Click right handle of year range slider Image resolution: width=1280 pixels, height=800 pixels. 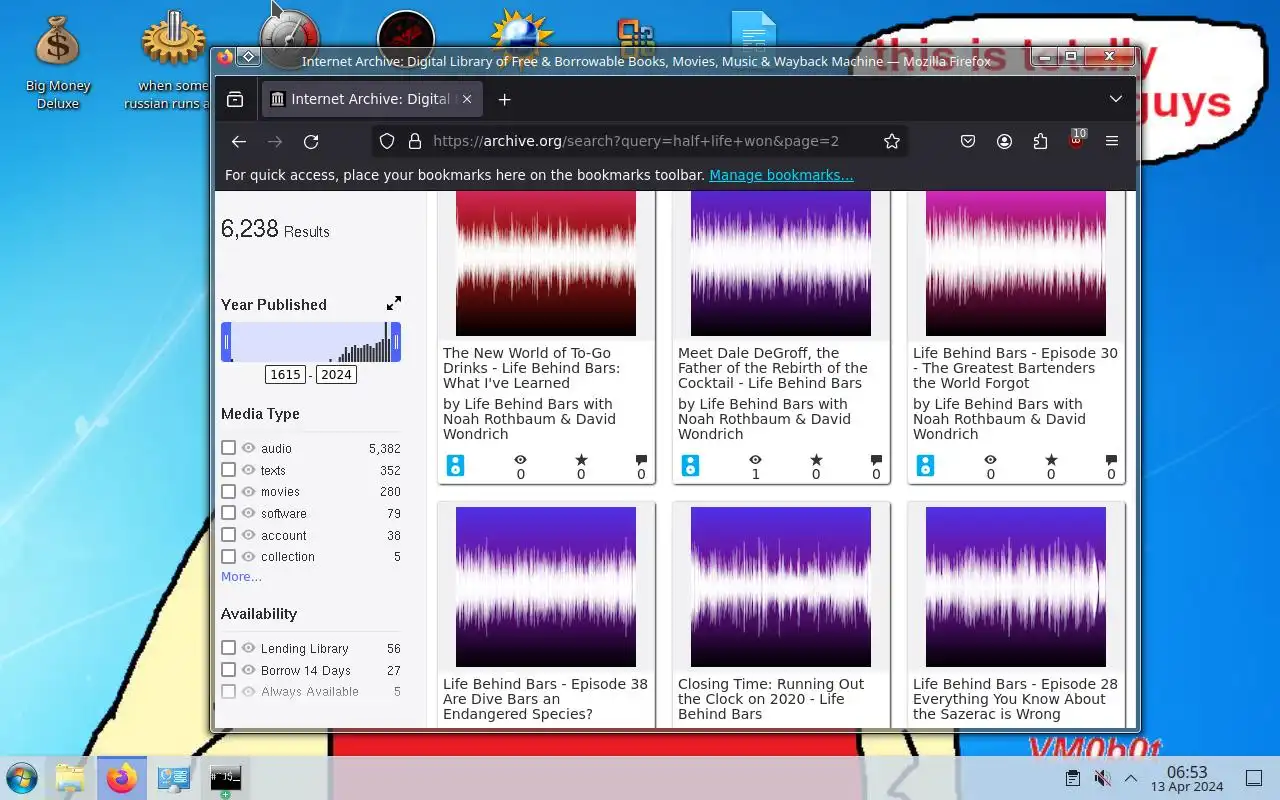coord(396,342)
